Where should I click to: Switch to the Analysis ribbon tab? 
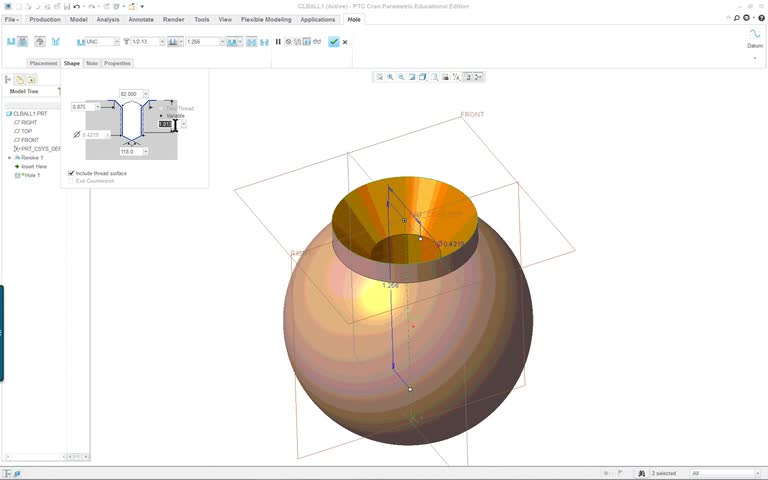tap(108, 20)
